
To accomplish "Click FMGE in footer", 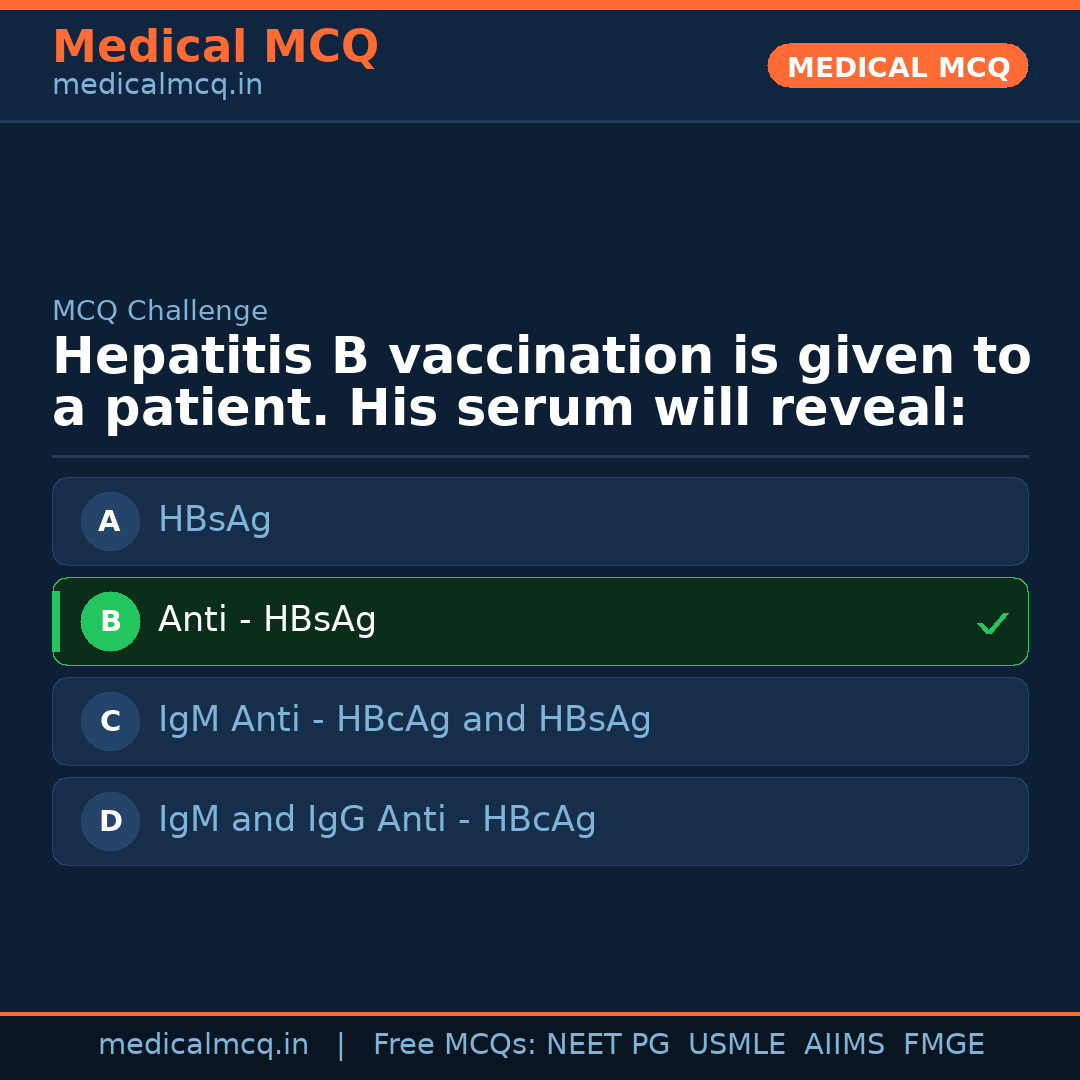I will pos(944,1045).
